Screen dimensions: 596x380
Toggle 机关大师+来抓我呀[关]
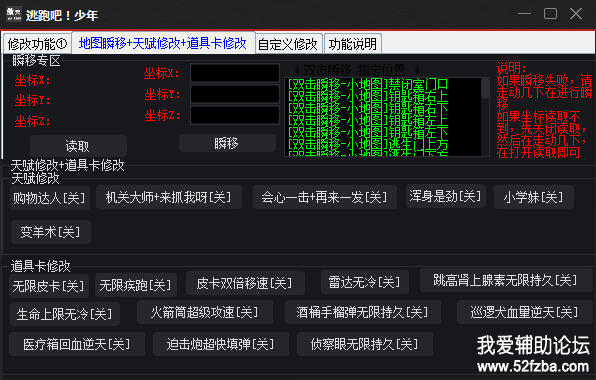click(169, 197)
